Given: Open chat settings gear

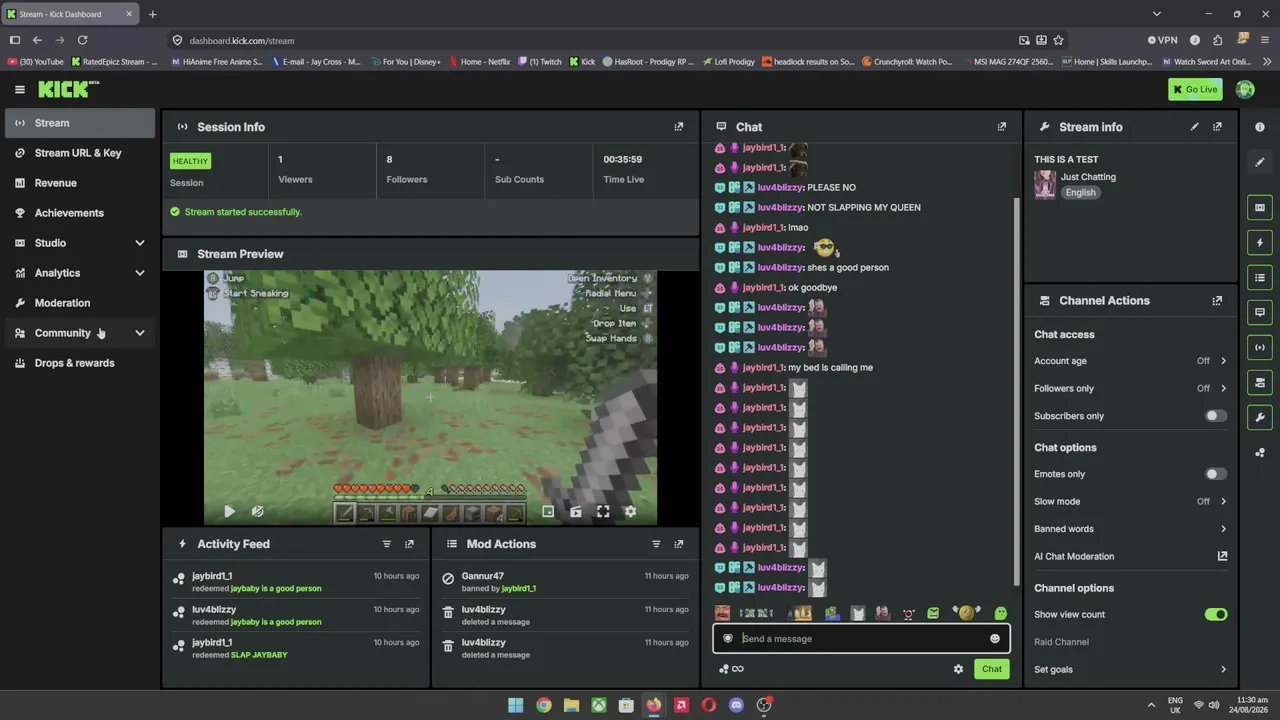Looking at the screenshot, I should tap(958, 669).
